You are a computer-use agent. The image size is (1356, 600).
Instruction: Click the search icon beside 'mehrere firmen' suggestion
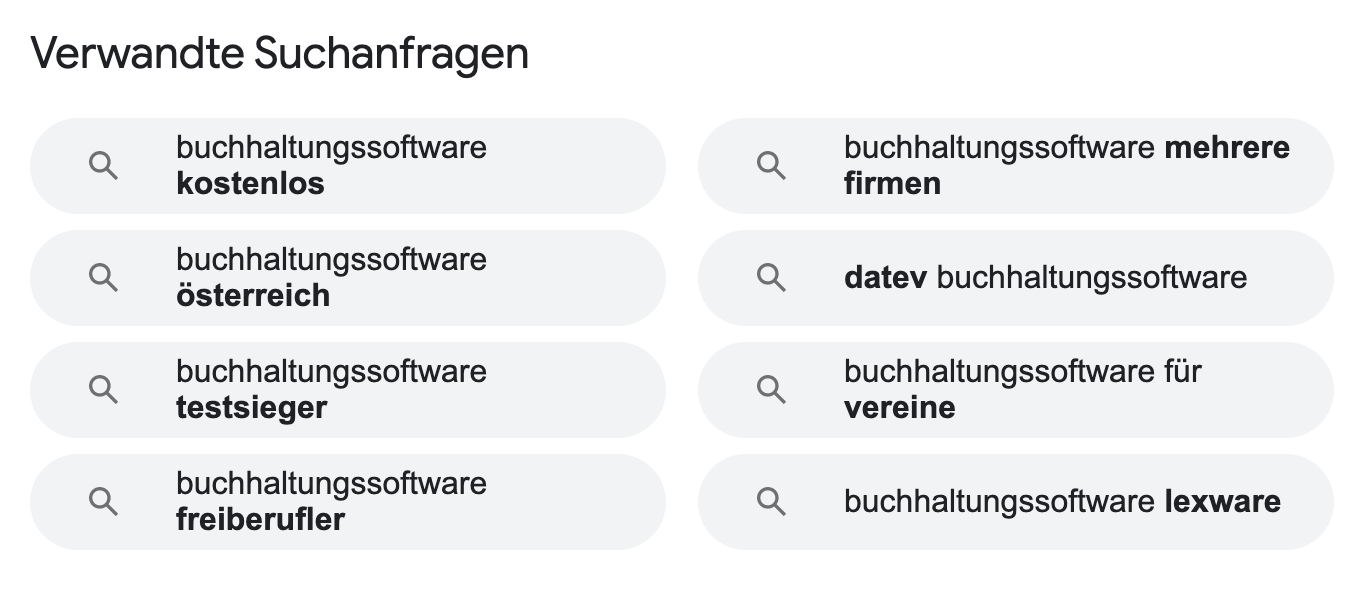click(x=771, y=166)
